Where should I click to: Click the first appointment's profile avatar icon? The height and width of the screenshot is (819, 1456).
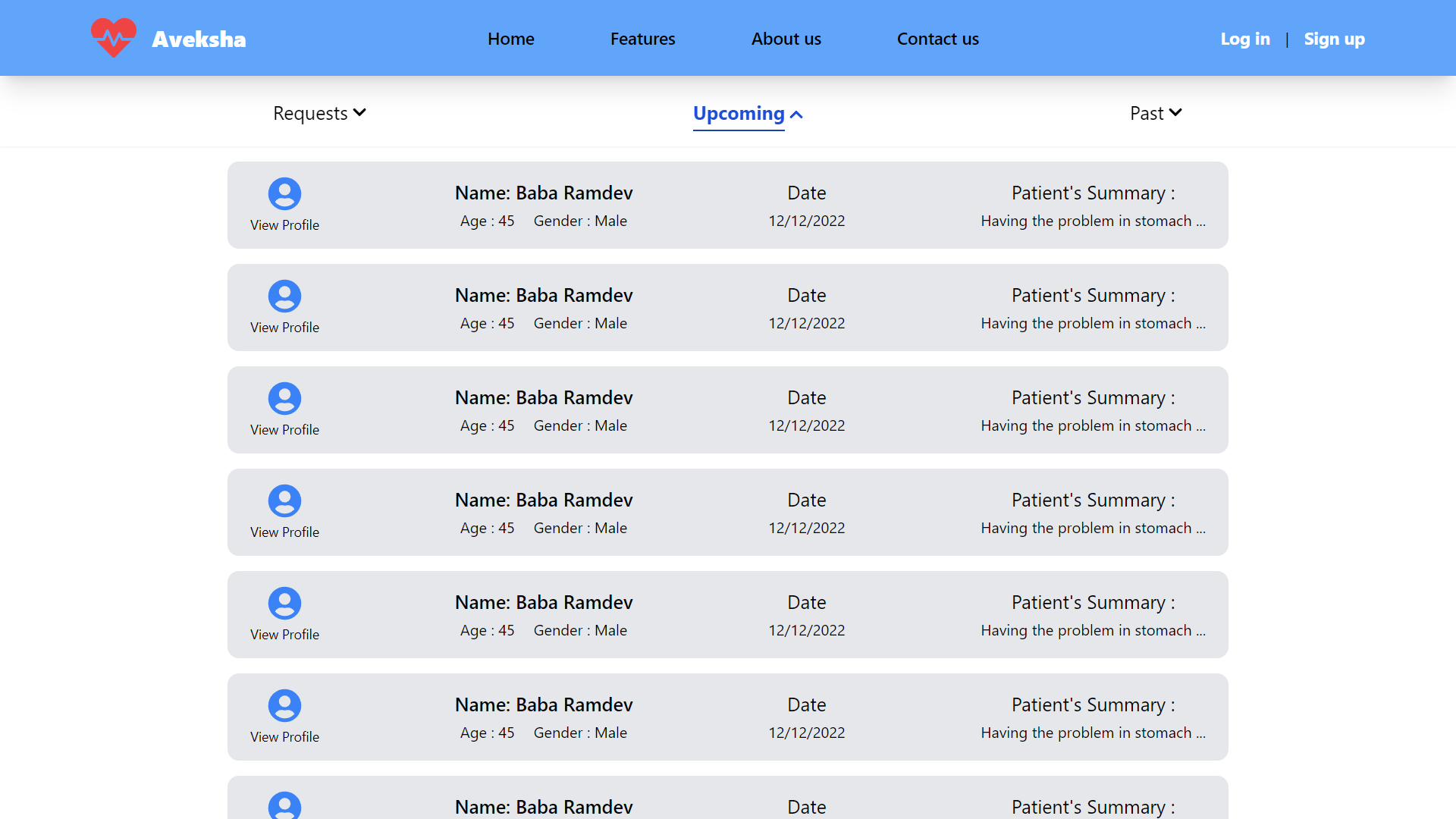click(x=284, y=194)
